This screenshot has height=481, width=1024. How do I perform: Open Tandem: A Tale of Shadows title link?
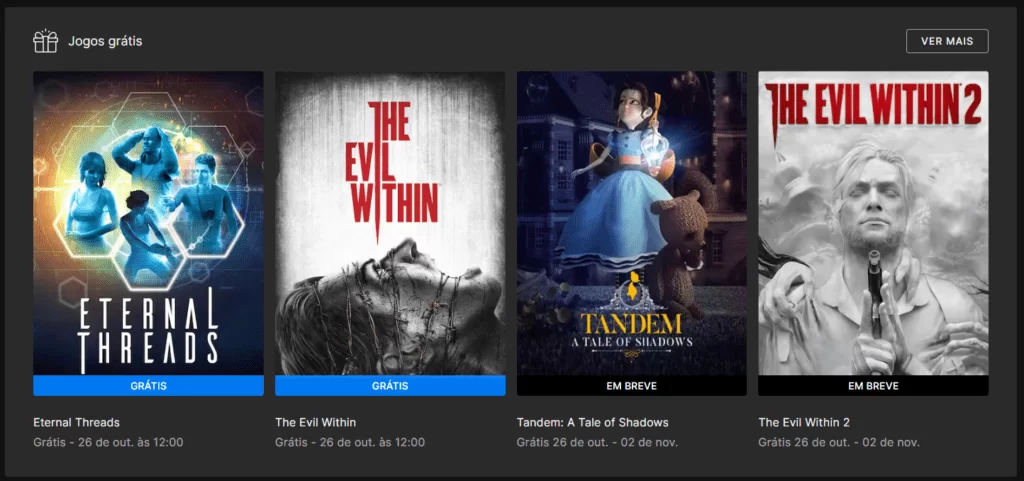[x=592, y=422]
